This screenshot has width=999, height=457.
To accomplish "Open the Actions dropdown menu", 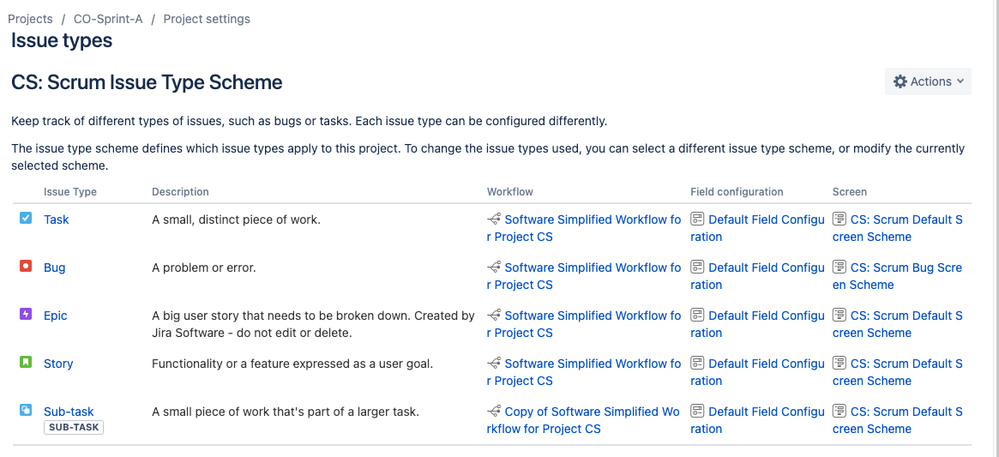I will [x=928, y=82].
